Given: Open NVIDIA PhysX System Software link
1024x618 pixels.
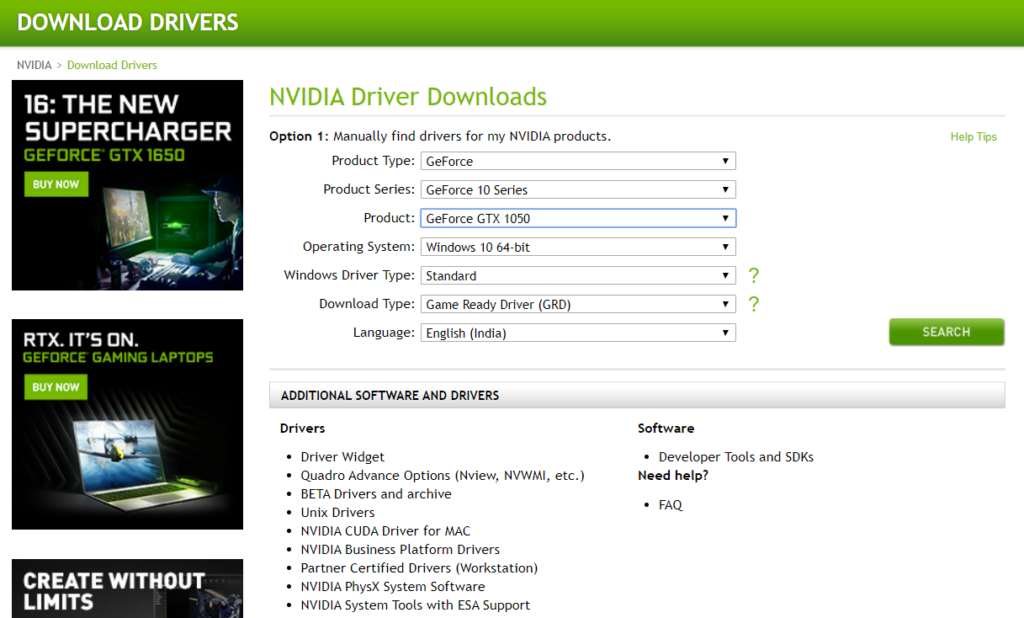Looking at the screenshot, I should click(392, 587).
